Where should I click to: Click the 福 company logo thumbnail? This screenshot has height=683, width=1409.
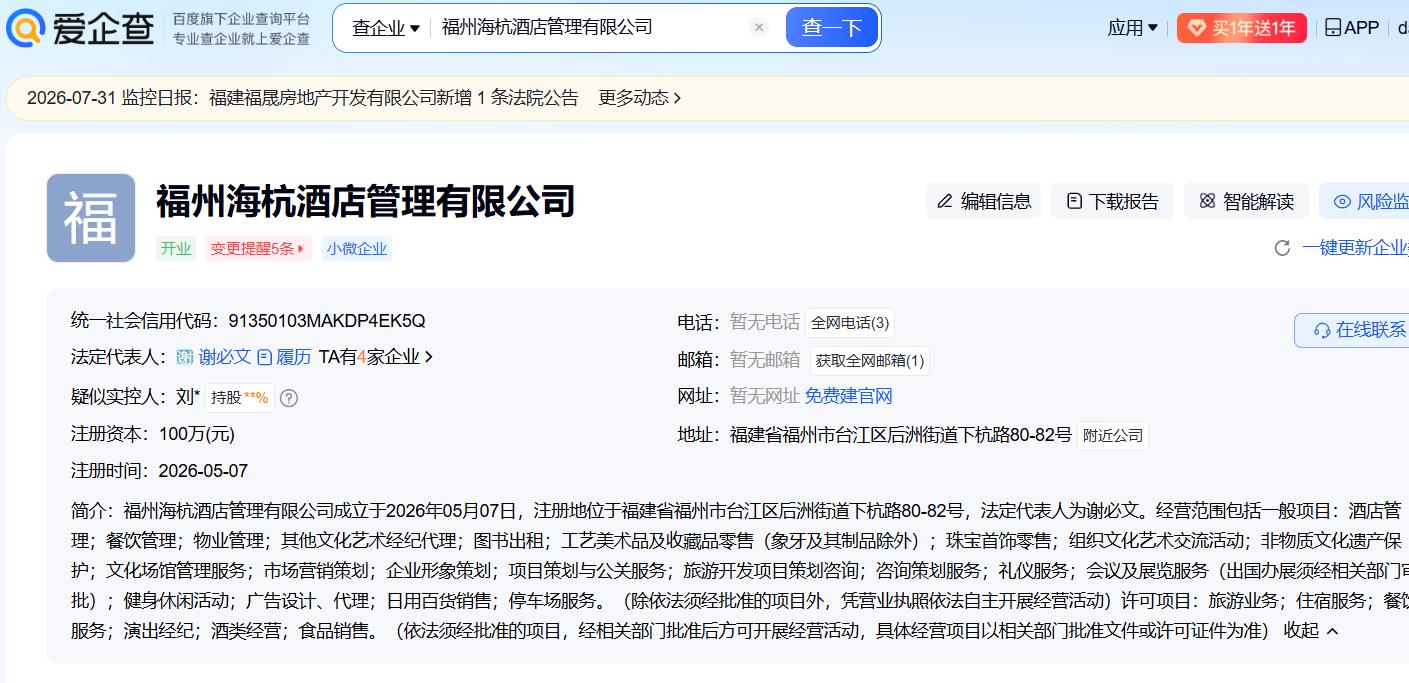(91, 218)
